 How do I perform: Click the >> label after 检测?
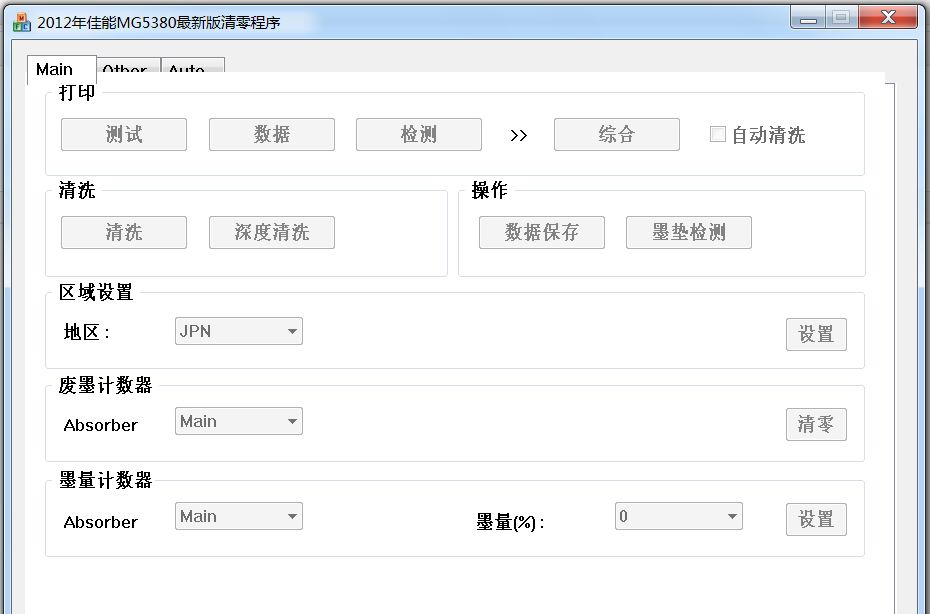tap(518, 136)
